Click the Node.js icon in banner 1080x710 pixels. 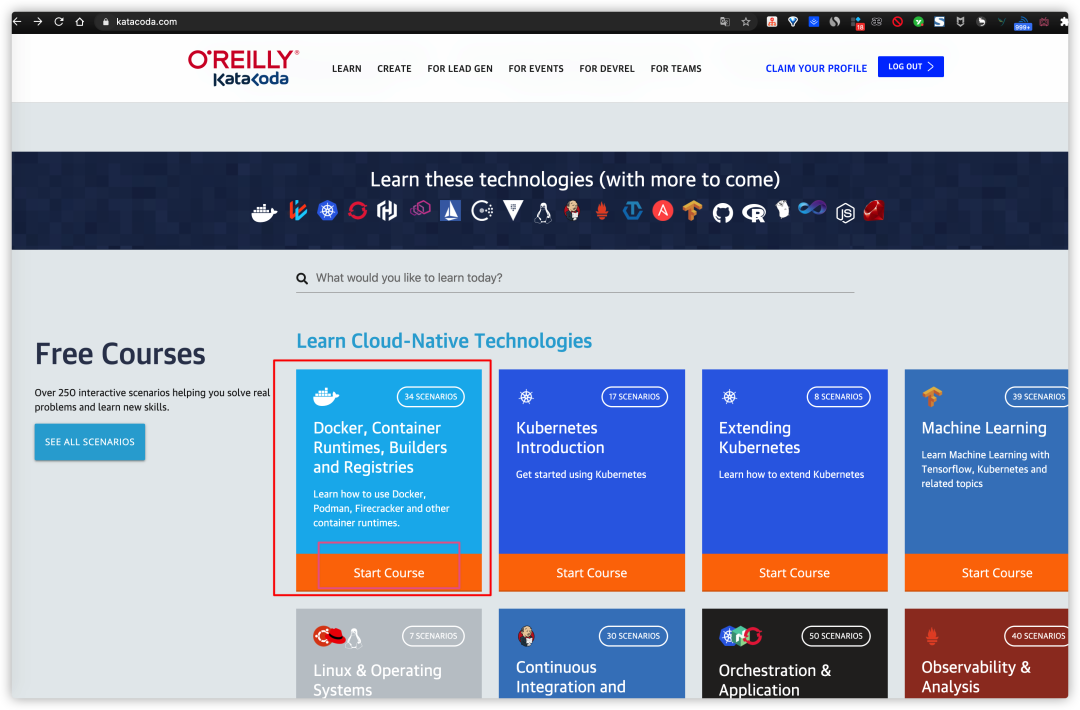click(x=845, y=213)
